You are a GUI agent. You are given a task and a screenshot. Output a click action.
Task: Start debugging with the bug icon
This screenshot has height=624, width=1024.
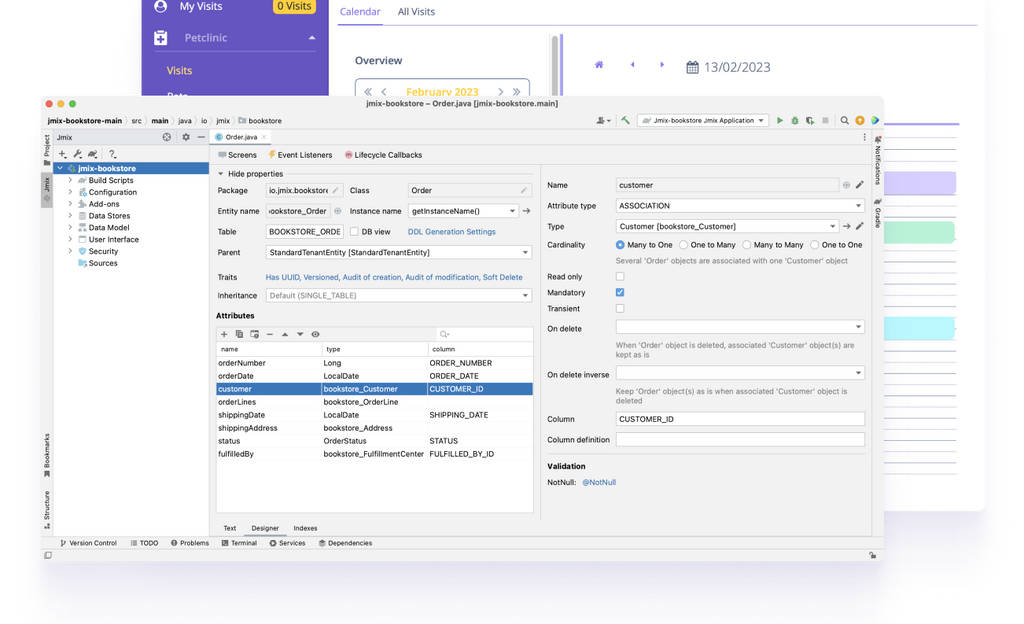point(794,120)
